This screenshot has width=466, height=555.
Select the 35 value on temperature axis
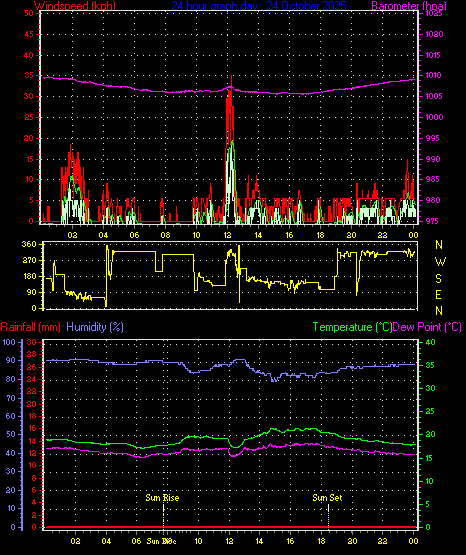coord(430,365)
